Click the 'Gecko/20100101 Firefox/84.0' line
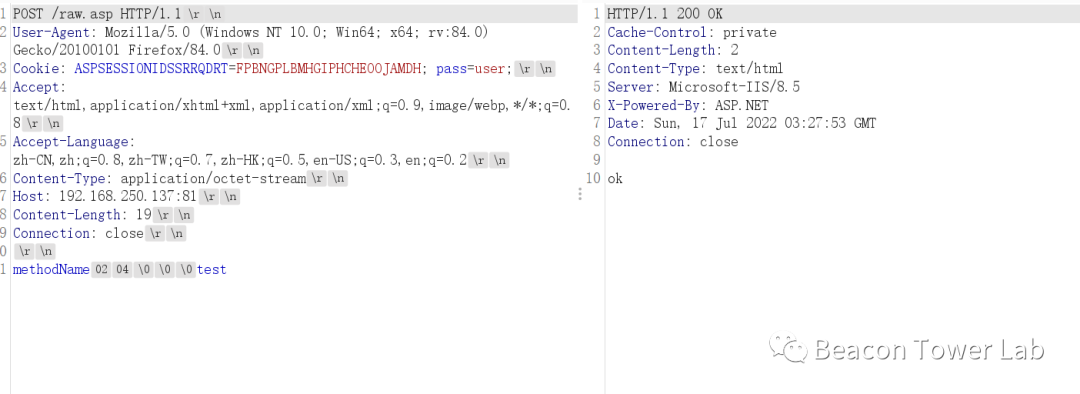This screenshot has width=1080, height=394. (x=117, y=50)
